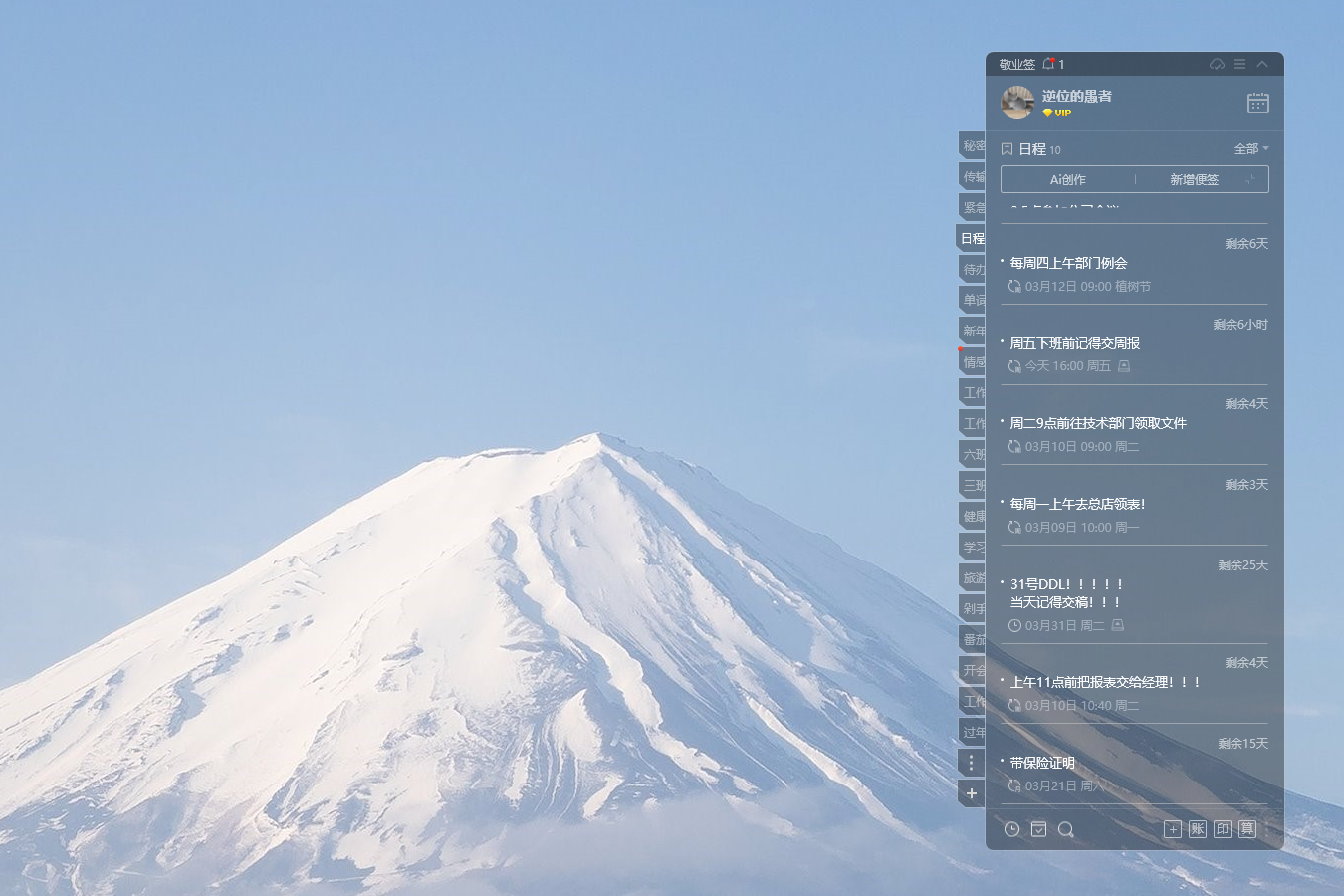Click the cloud sync icon
The image size is (1344, 896).
[1217, 64]
